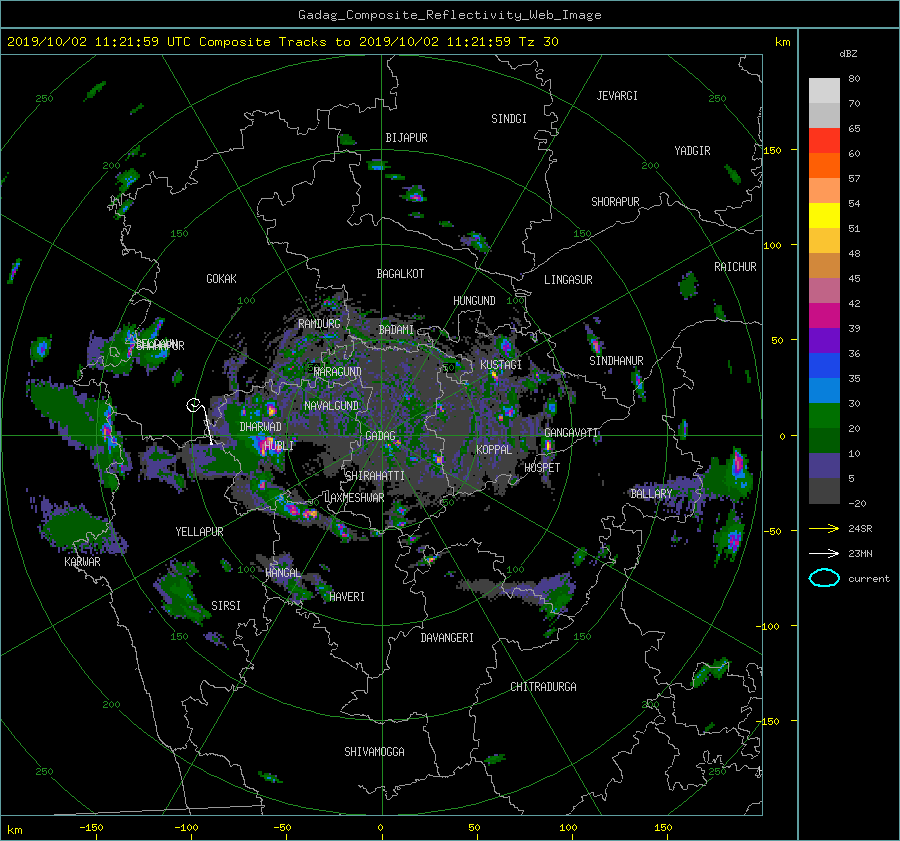Screen dimensions: 900x841
Task: Click the '-100' tick on right km axis
Action: (767, 626)
